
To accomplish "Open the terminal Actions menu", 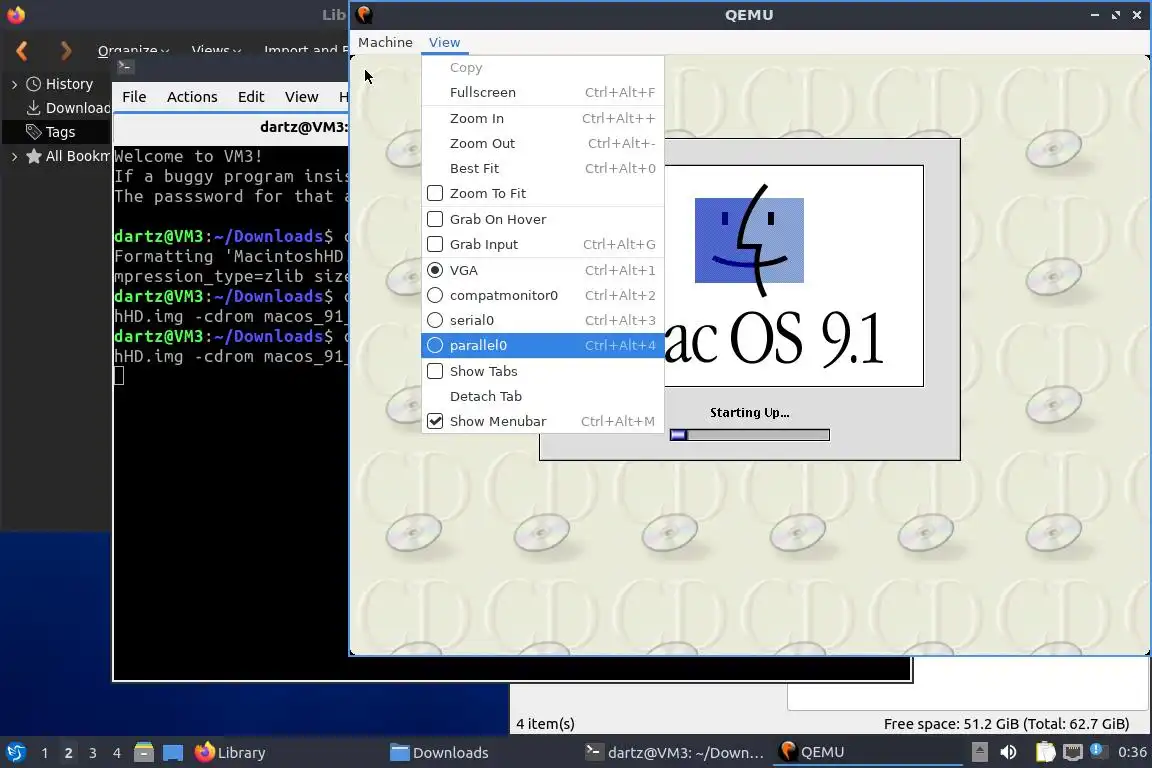I will click(x=192, y=97).
